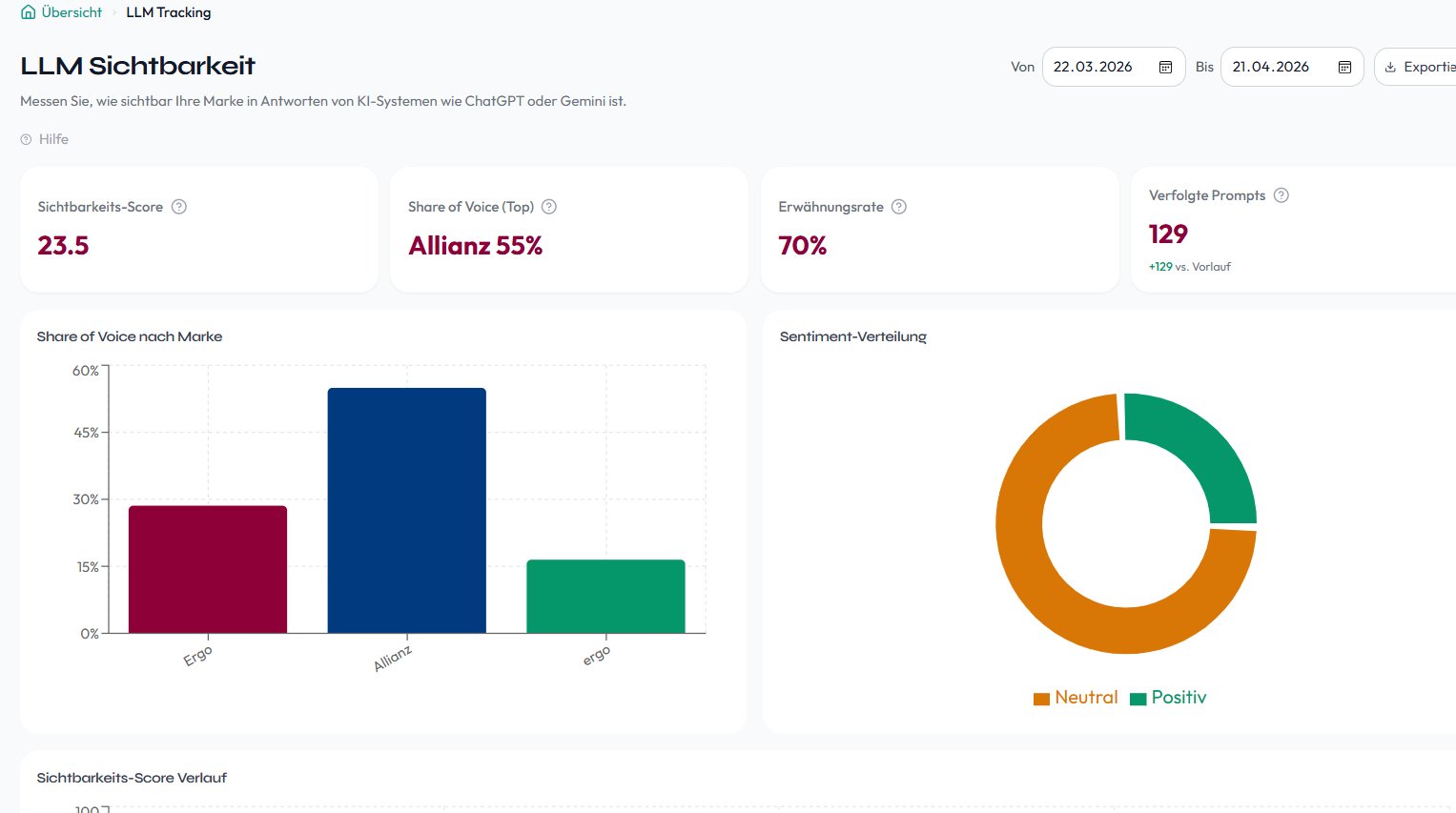Click the 30% y-axis label
This screenshot has height=813, width=1456.
pyautogui.click(x=86, y=499)
